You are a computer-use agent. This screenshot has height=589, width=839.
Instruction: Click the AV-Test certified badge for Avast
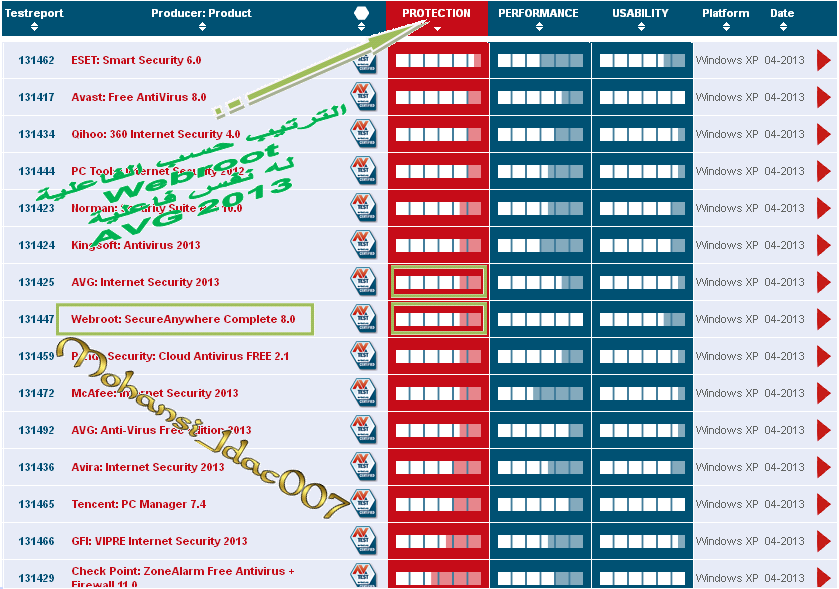click(x=363, y=97)
